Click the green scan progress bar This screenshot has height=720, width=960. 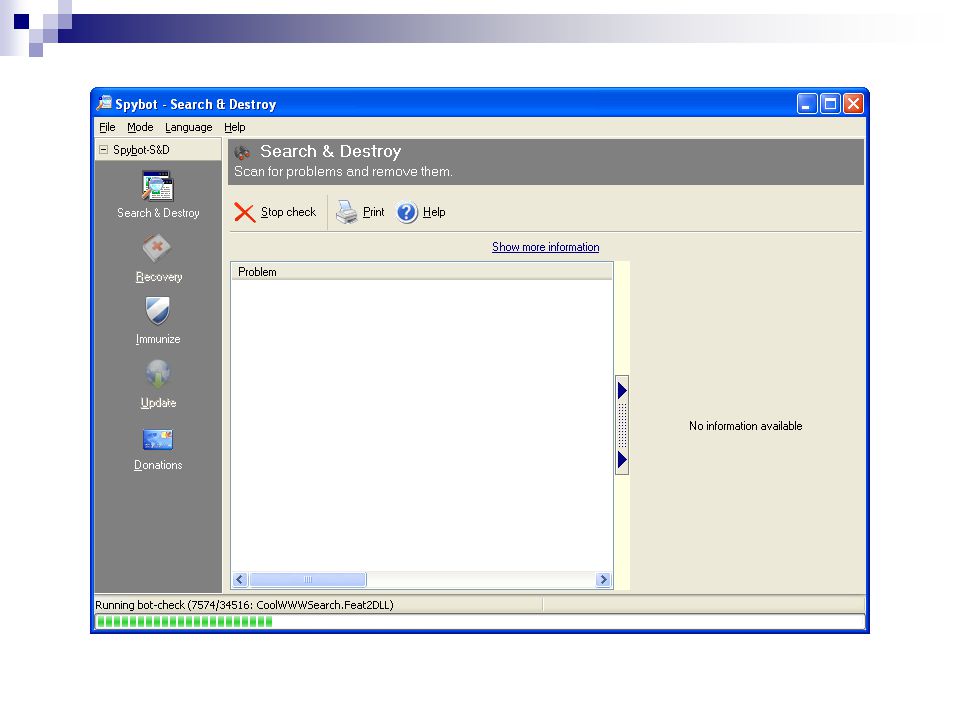[x=480, y=622]
